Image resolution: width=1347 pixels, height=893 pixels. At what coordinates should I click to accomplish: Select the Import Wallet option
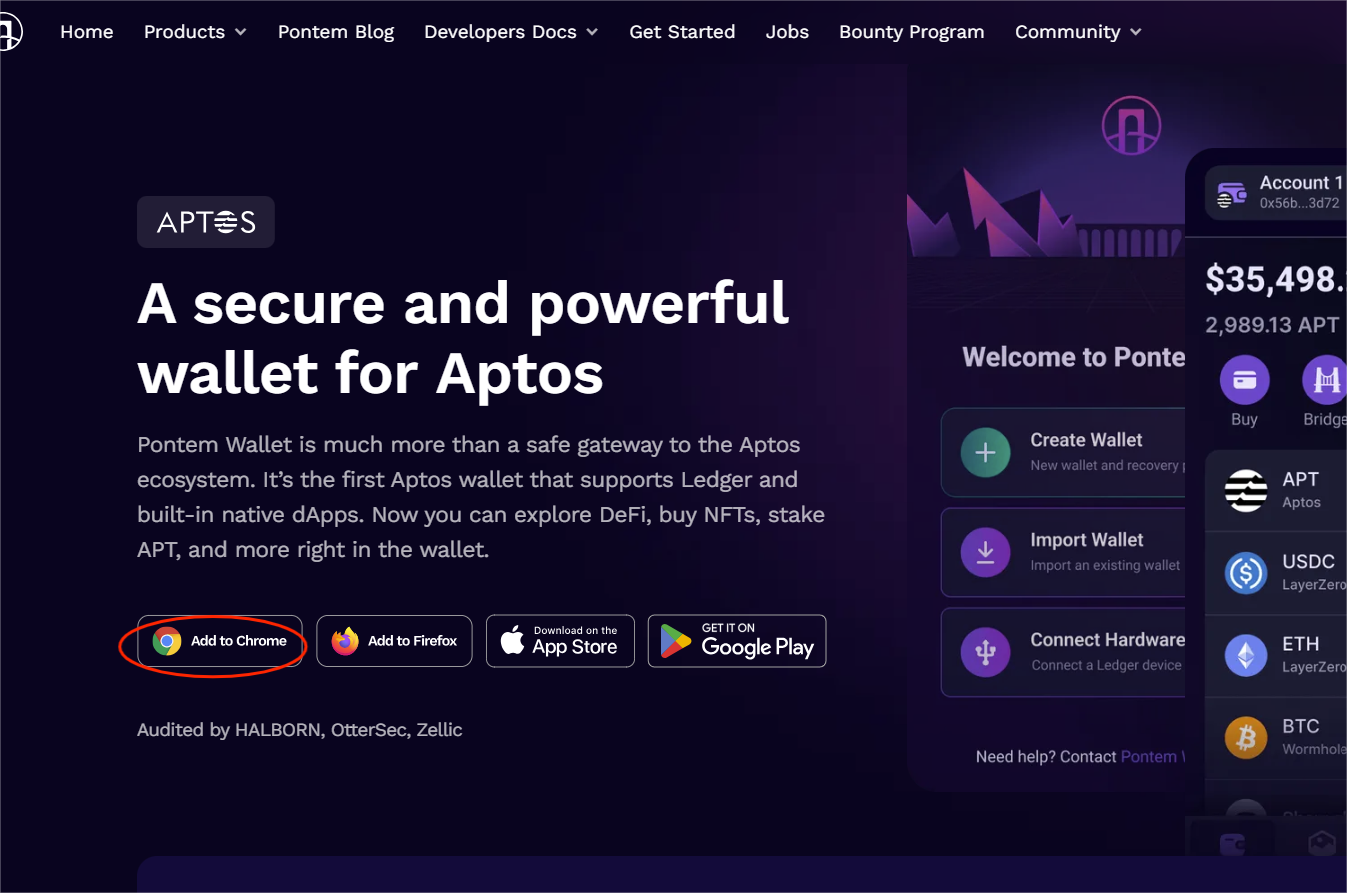click(1064, 553)
